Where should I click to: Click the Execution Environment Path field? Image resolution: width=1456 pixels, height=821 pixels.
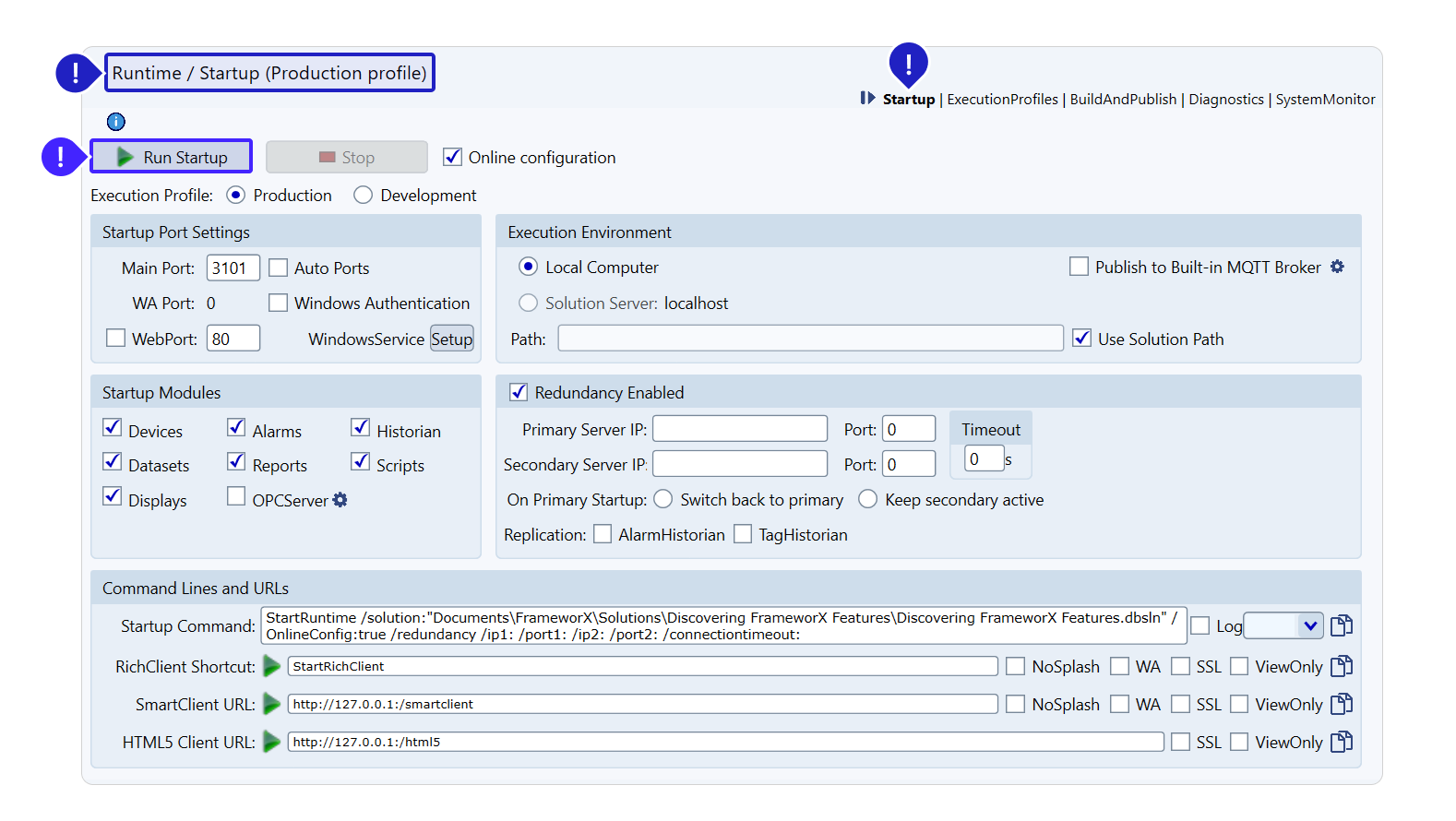pyautogui.click(x=810, y=338)
